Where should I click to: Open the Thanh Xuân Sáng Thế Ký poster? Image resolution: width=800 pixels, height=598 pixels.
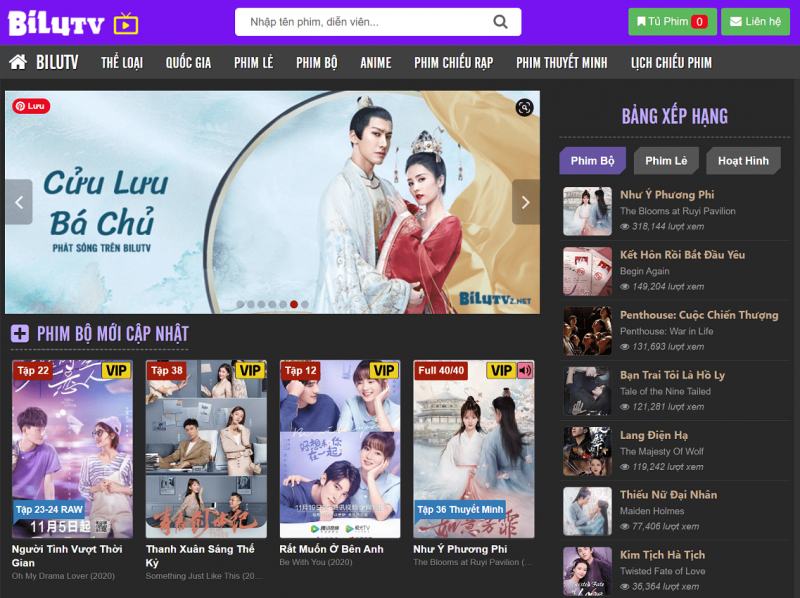point(206,449)
